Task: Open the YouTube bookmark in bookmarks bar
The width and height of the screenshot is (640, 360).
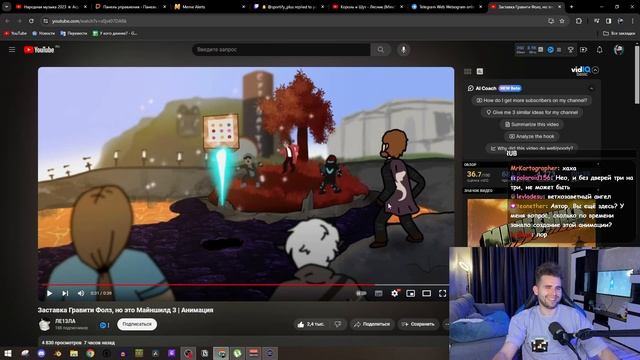Action: point(15,33)
